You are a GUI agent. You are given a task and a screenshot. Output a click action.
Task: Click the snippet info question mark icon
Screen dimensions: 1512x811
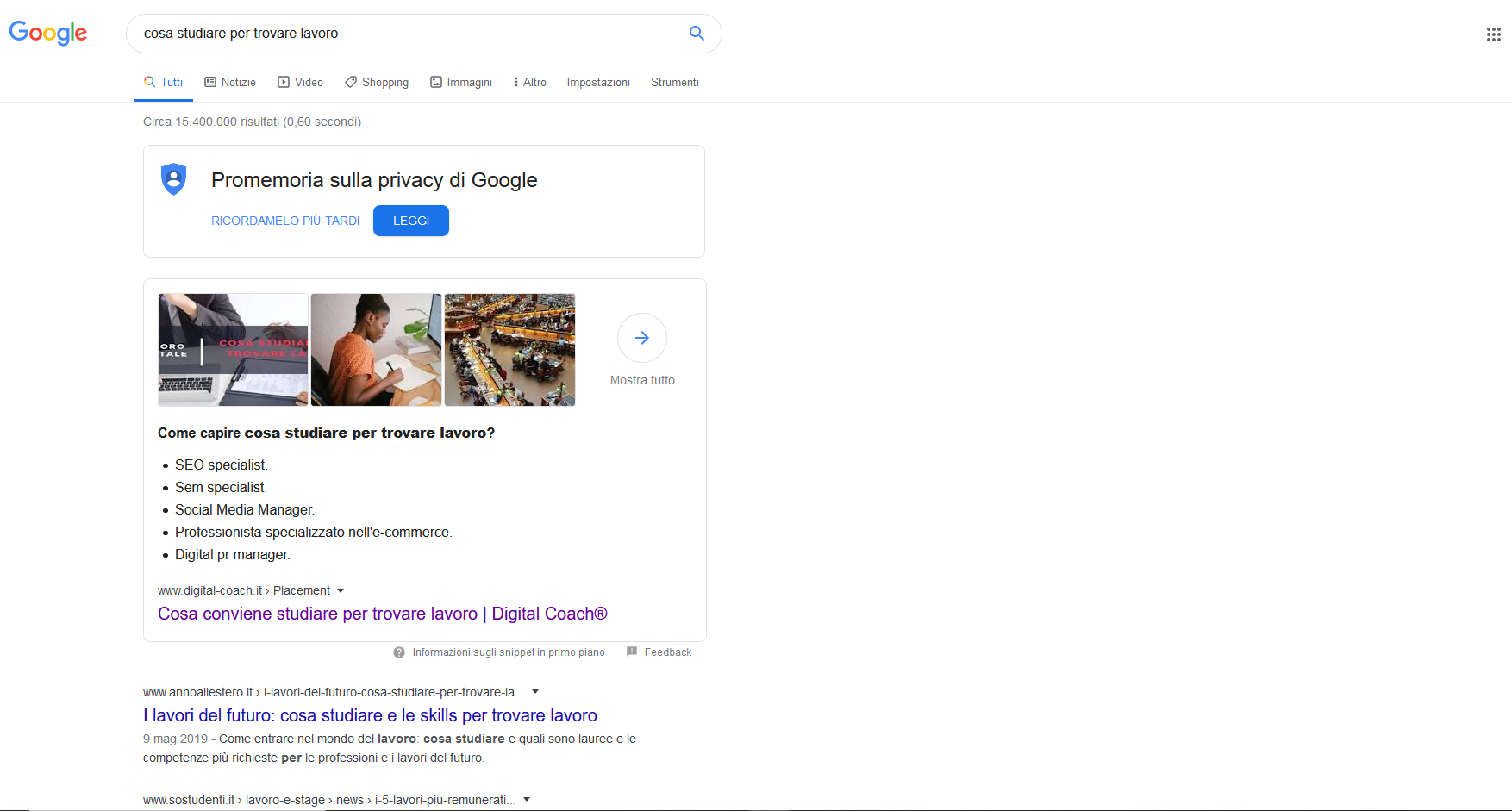point(399,652)
